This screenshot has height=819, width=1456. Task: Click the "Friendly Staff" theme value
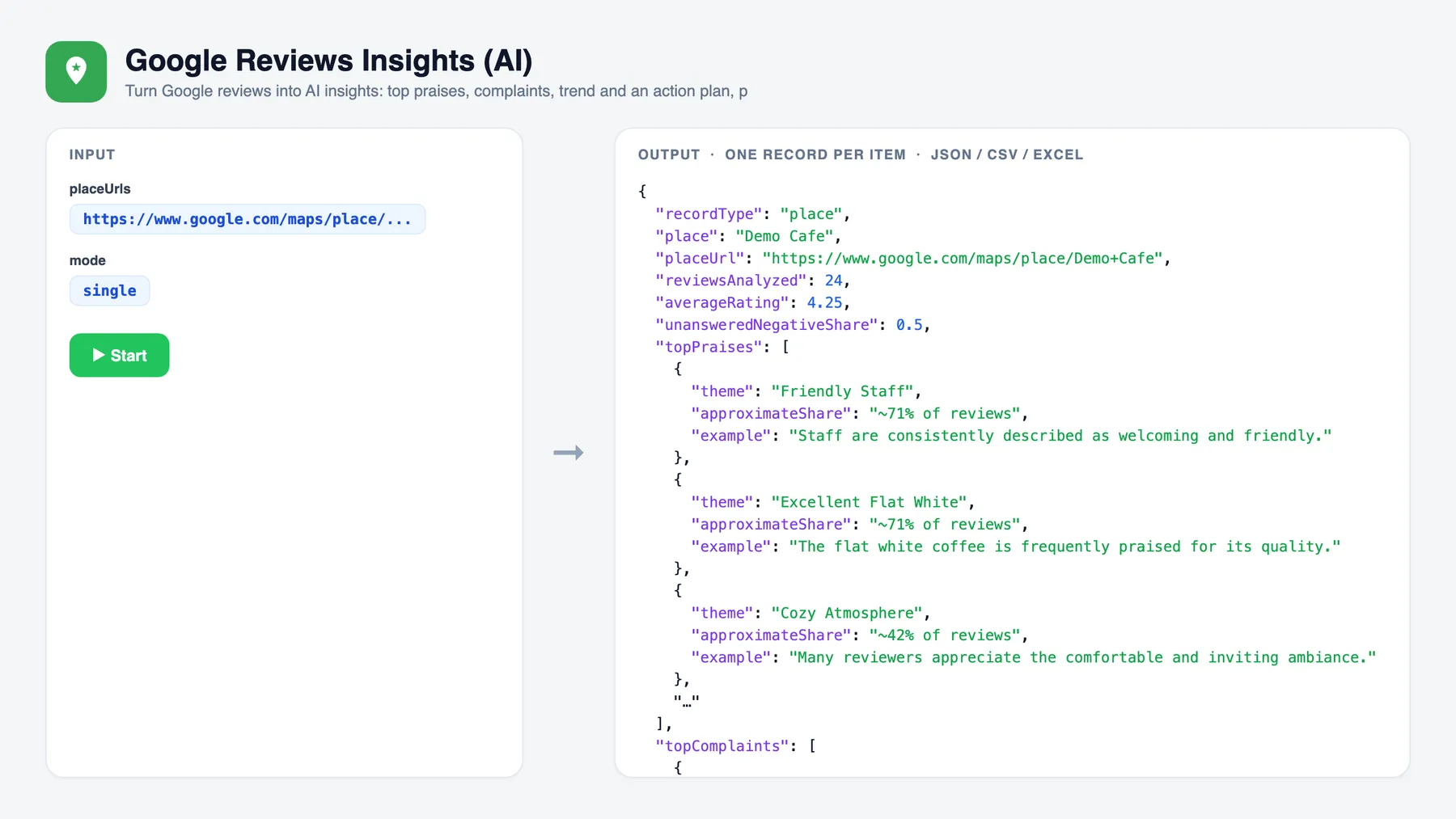click(x=843, y=391)
